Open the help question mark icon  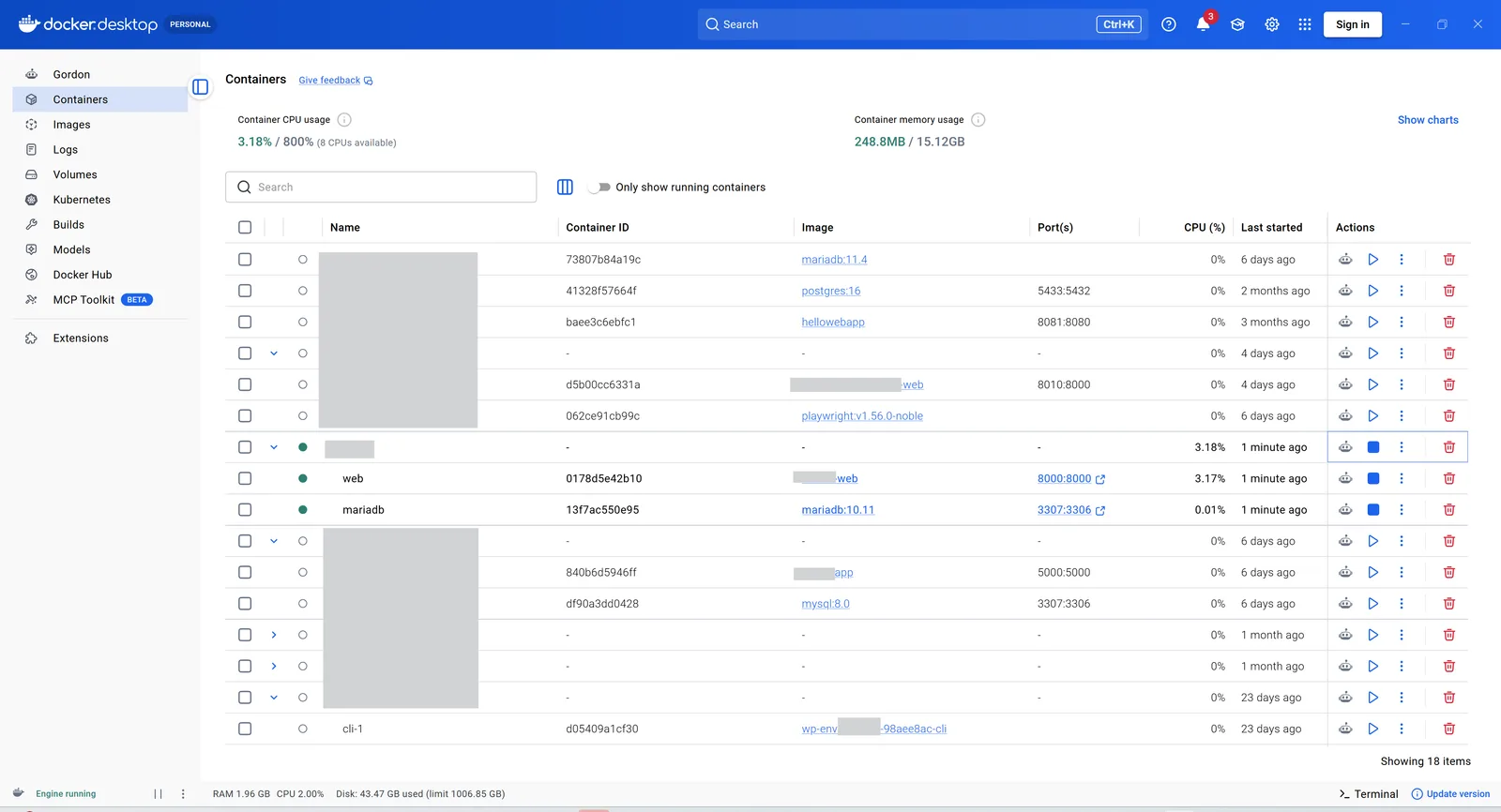[1169, 24]
